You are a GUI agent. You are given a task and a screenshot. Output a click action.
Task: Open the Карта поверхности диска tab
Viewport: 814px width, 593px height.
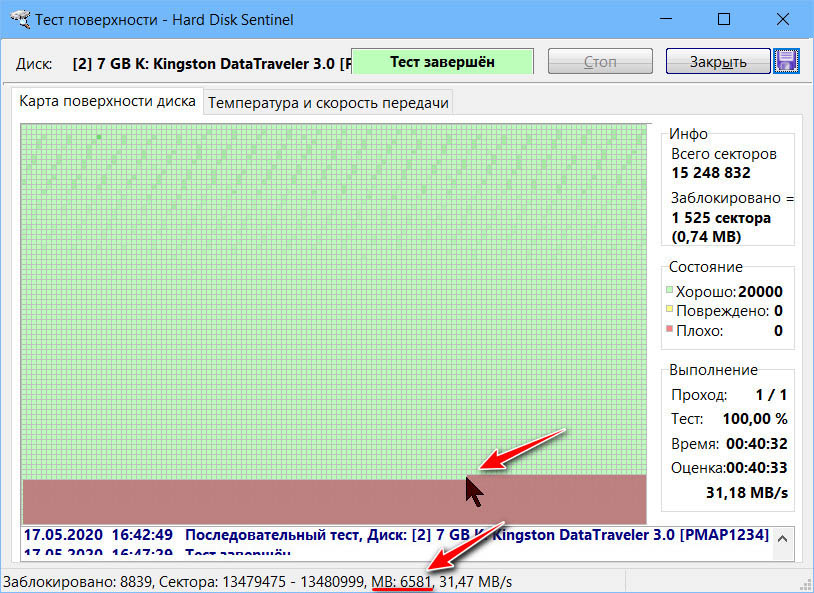pos(107,101)
